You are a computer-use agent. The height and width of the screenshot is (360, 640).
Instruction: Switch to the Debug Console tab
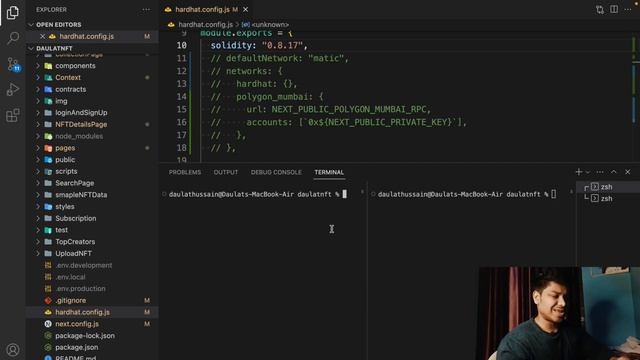[x=276, y=172]
